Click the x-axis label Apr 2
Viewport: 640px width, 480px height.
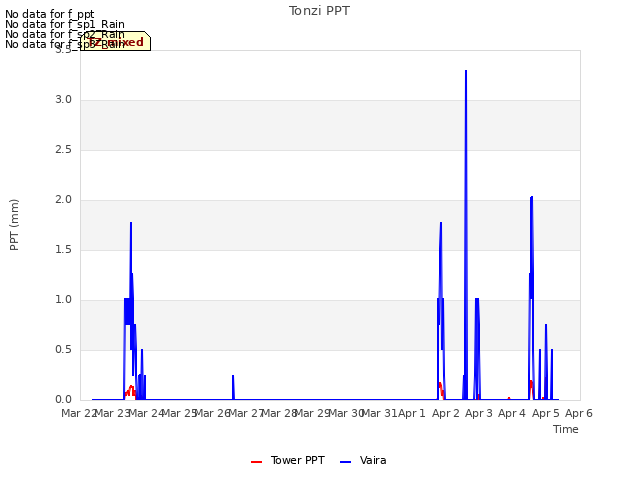point(446,413)
